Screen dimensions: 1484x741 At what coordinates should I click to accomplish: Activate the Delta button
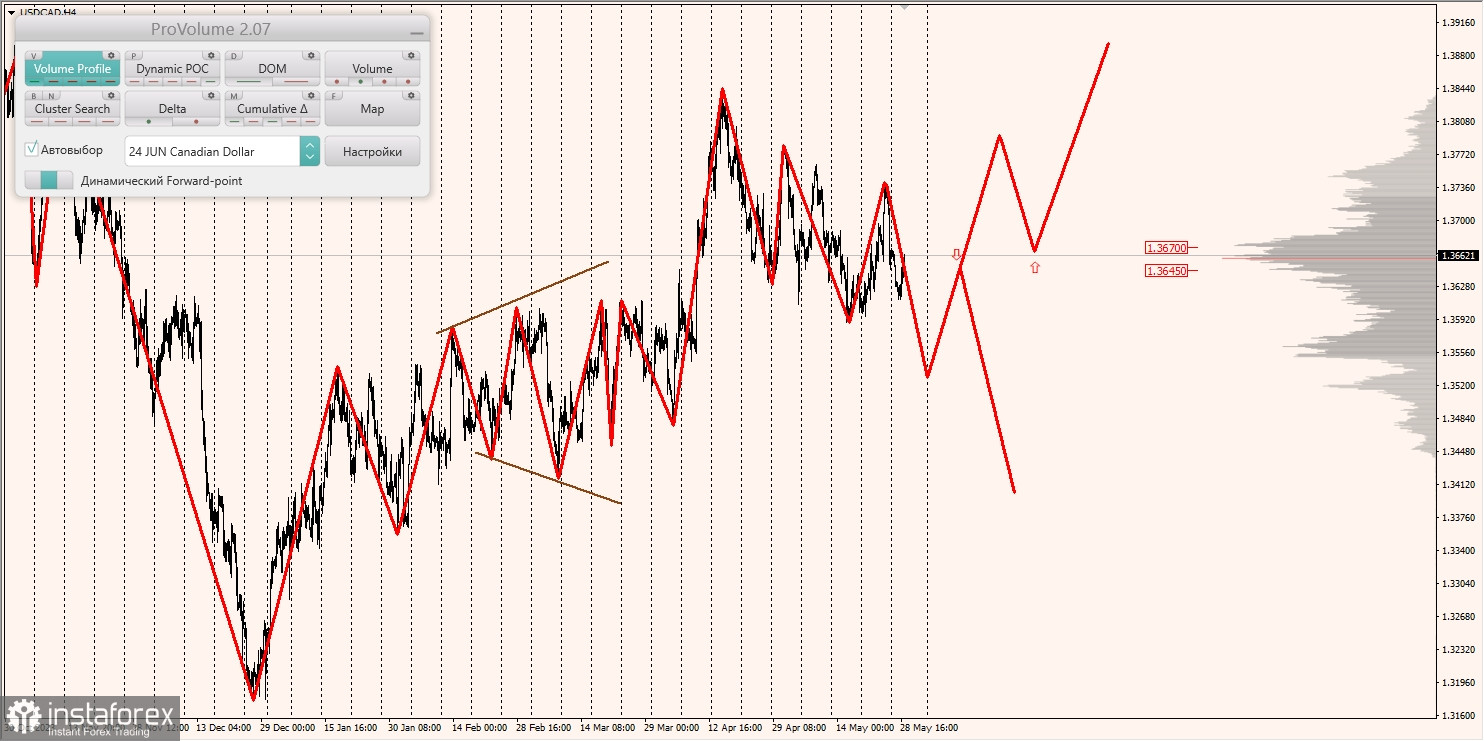(x=172, y=108)
